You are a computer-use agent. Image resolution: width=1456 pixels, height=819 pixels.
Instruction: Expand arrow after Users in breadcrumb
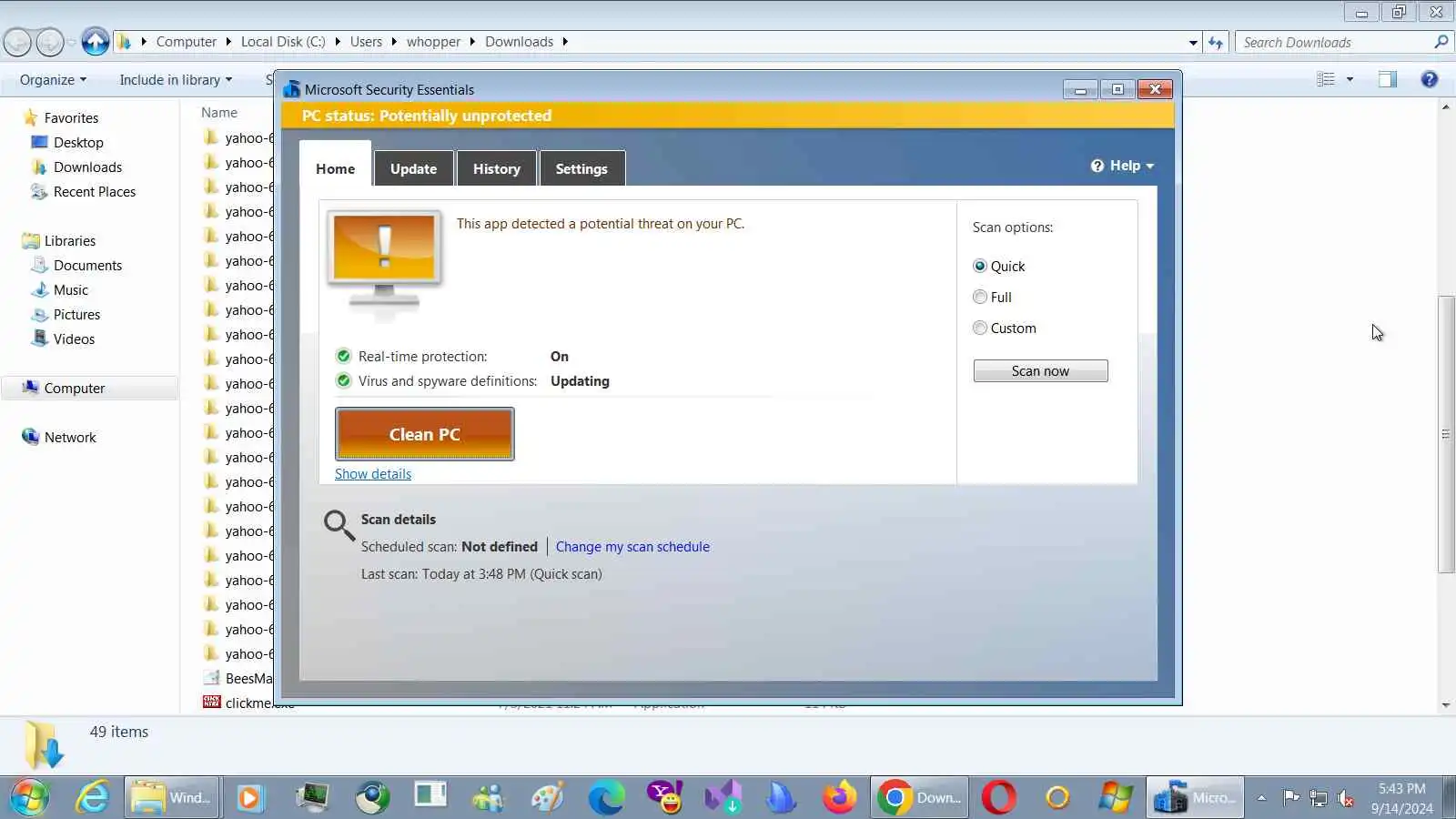[394, 42]
